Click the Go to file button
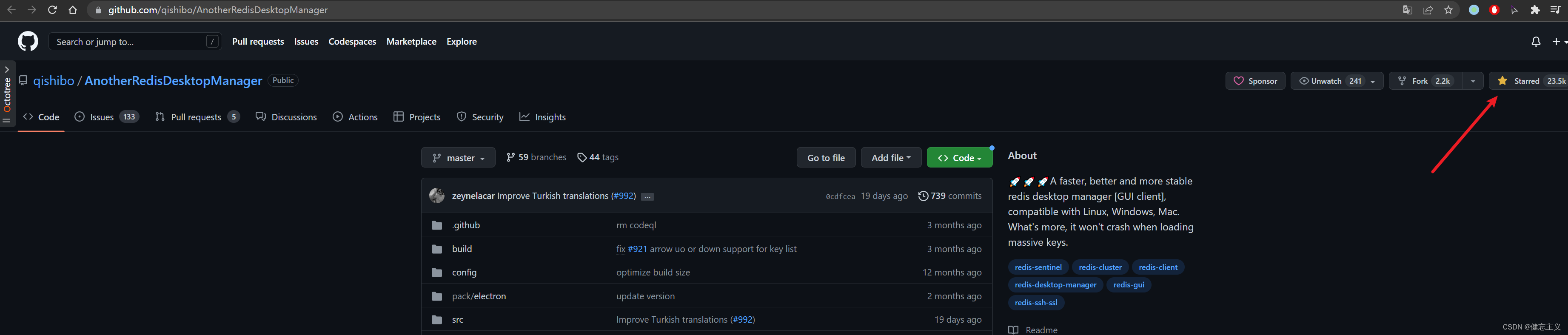The width and height of the screenshot is (1568, 335). coord(826,157)
